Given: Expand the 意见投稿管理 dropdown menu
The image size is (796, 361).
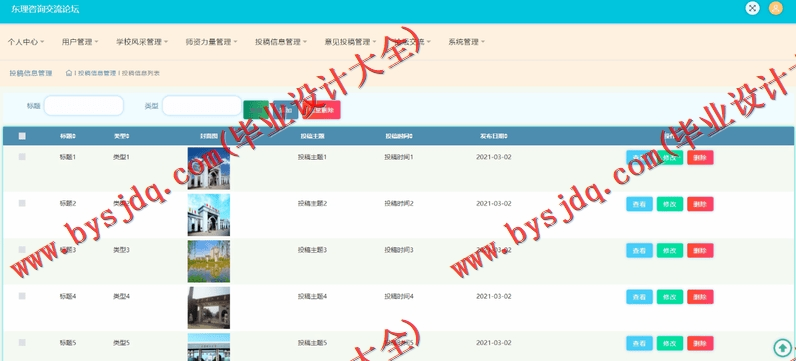Looking at the screenshot, I should click(x=350, y=42).
